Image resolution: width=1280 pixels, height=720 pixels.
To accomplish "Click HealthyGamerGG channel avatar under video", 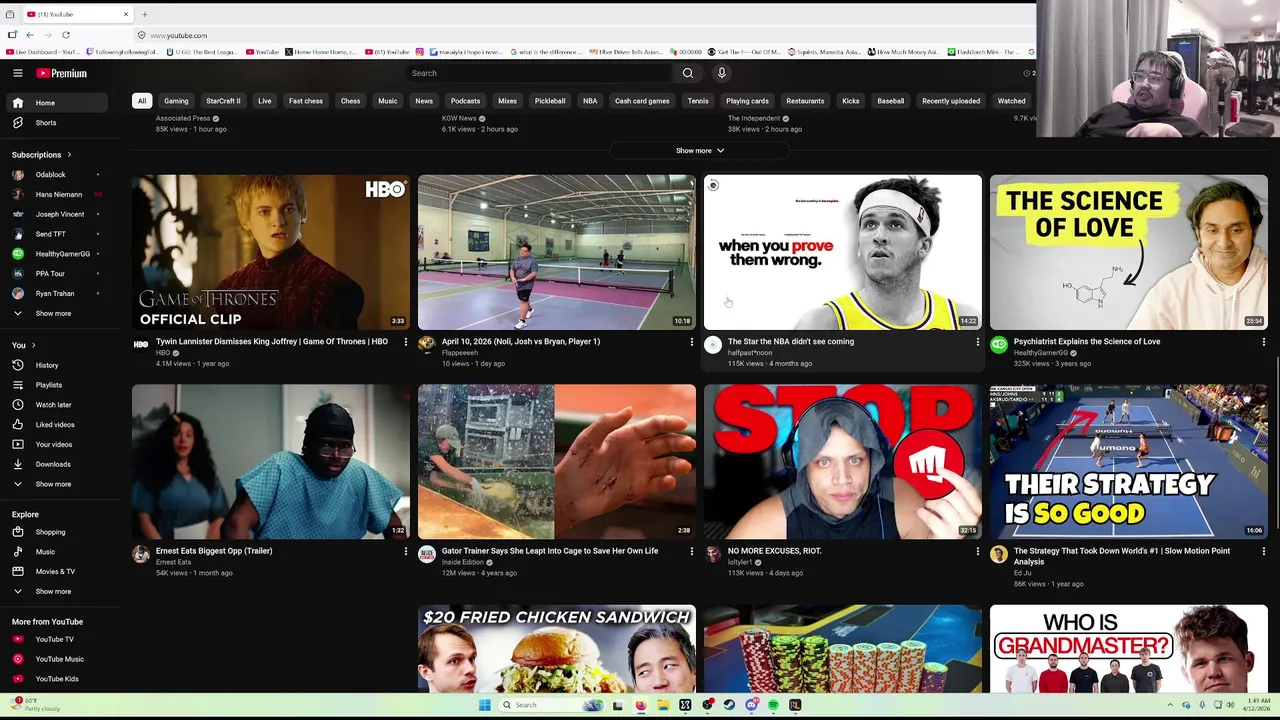I will [x=999, y=345].
